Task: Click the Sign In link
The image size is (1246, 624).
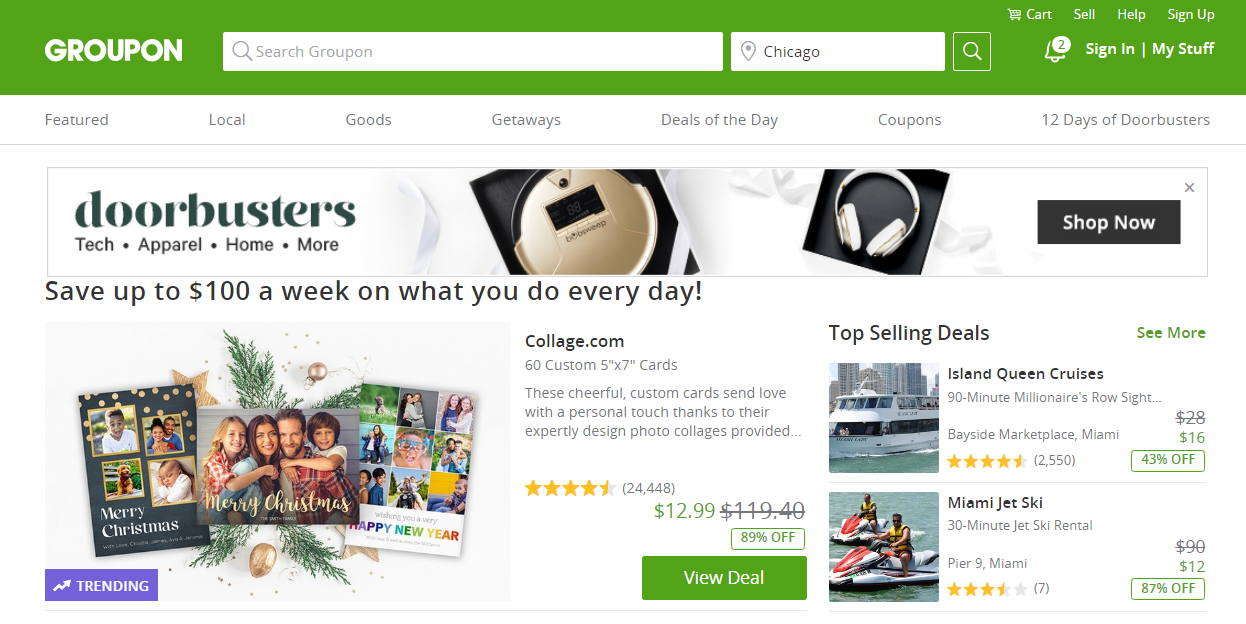Action: [x=1110, y=49]
